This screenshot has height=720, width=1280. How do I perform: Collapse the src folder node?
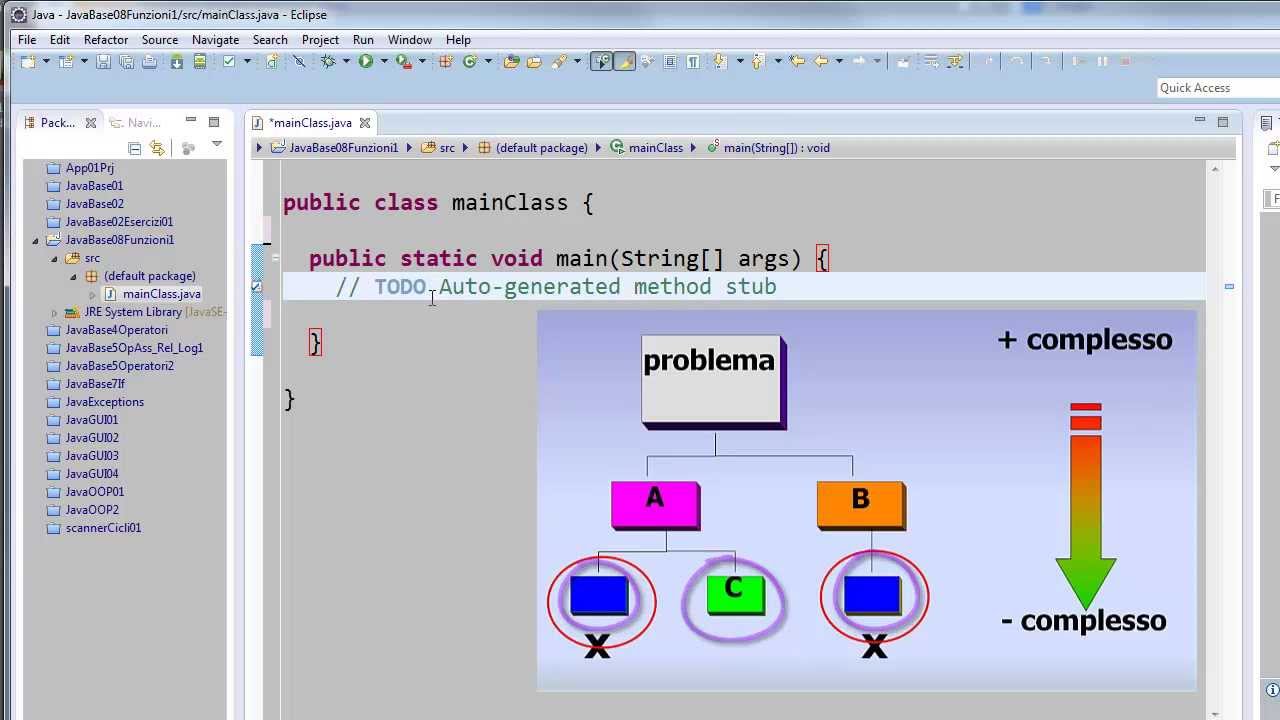55,258
